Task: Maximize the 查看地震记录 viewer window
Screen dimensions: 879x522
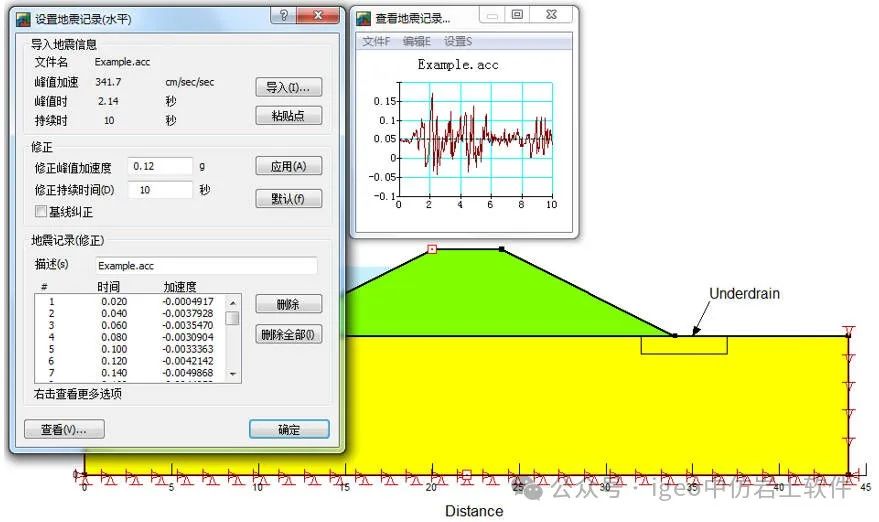Action: click(x=517, y=15)
